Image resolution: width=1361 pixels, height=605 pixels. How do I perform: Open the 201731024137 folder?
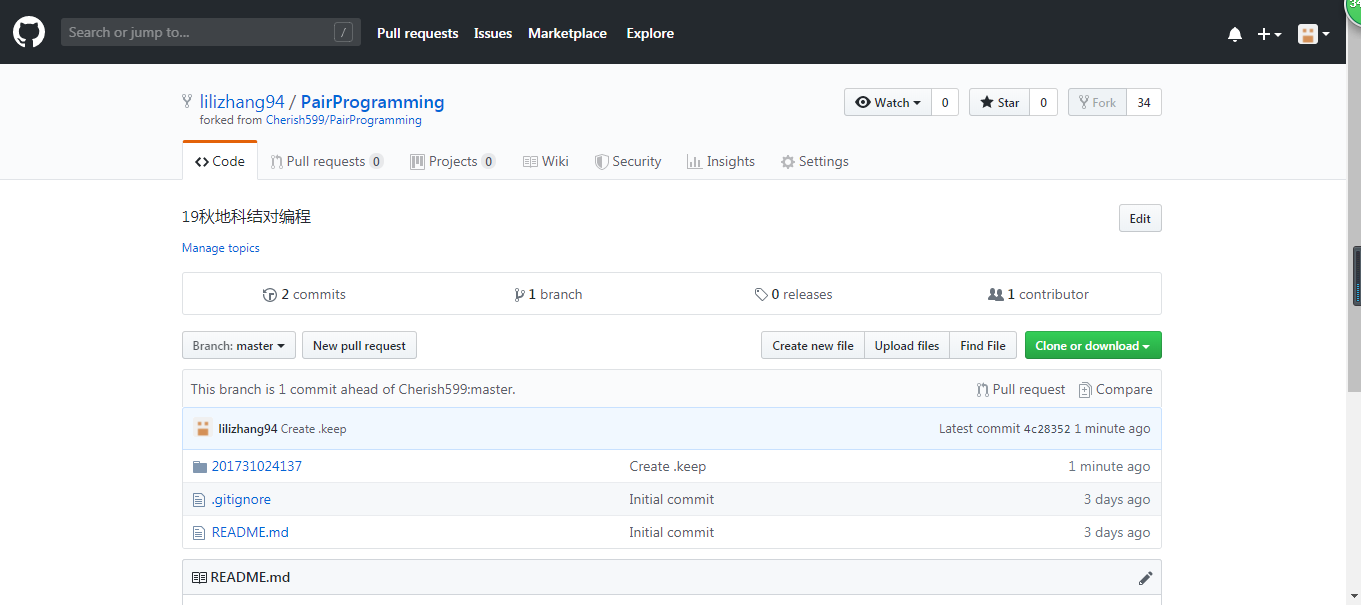pos(257,466)
